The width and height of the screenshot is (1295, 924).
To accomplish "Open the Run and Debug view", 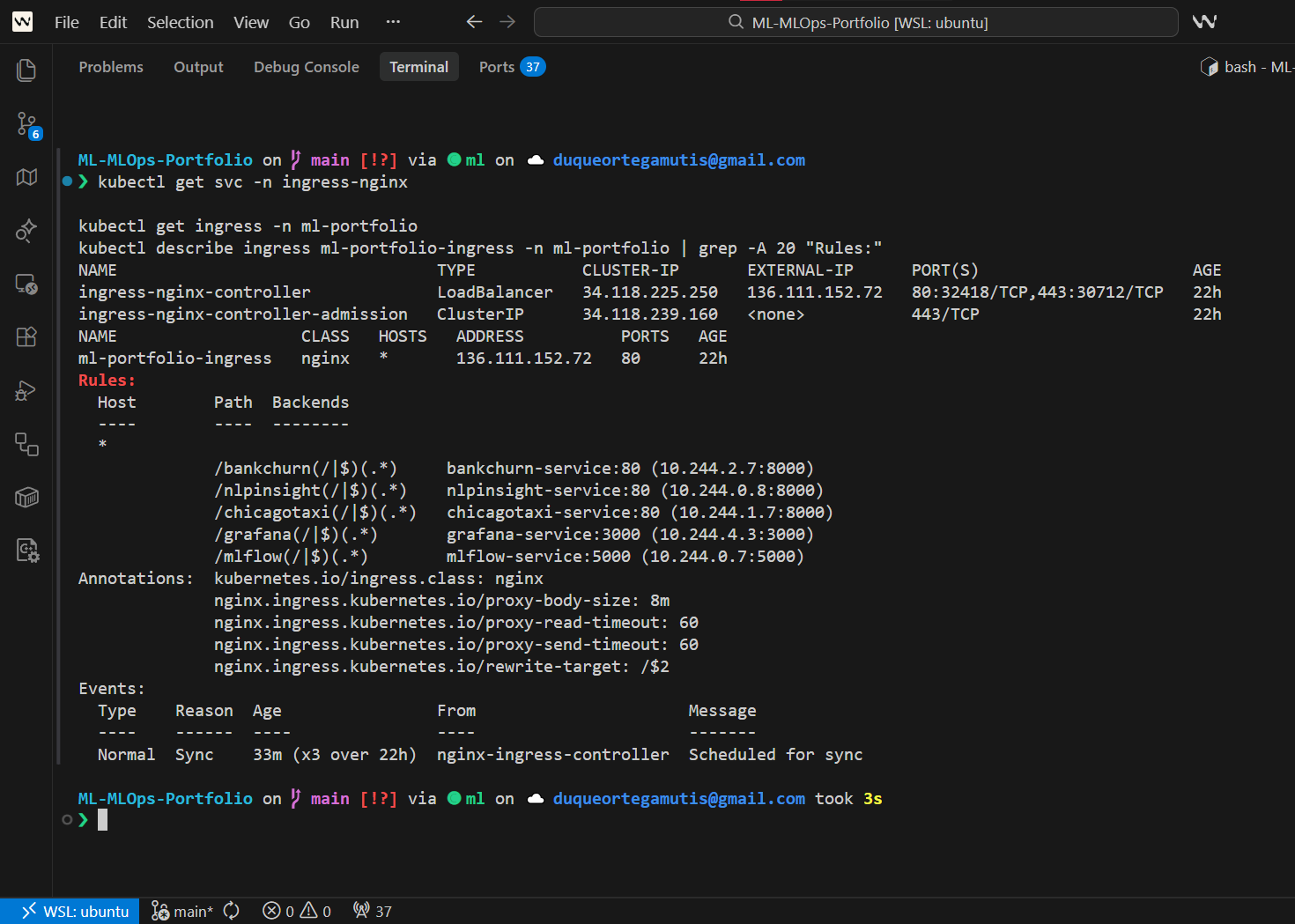I will (26, 391).
